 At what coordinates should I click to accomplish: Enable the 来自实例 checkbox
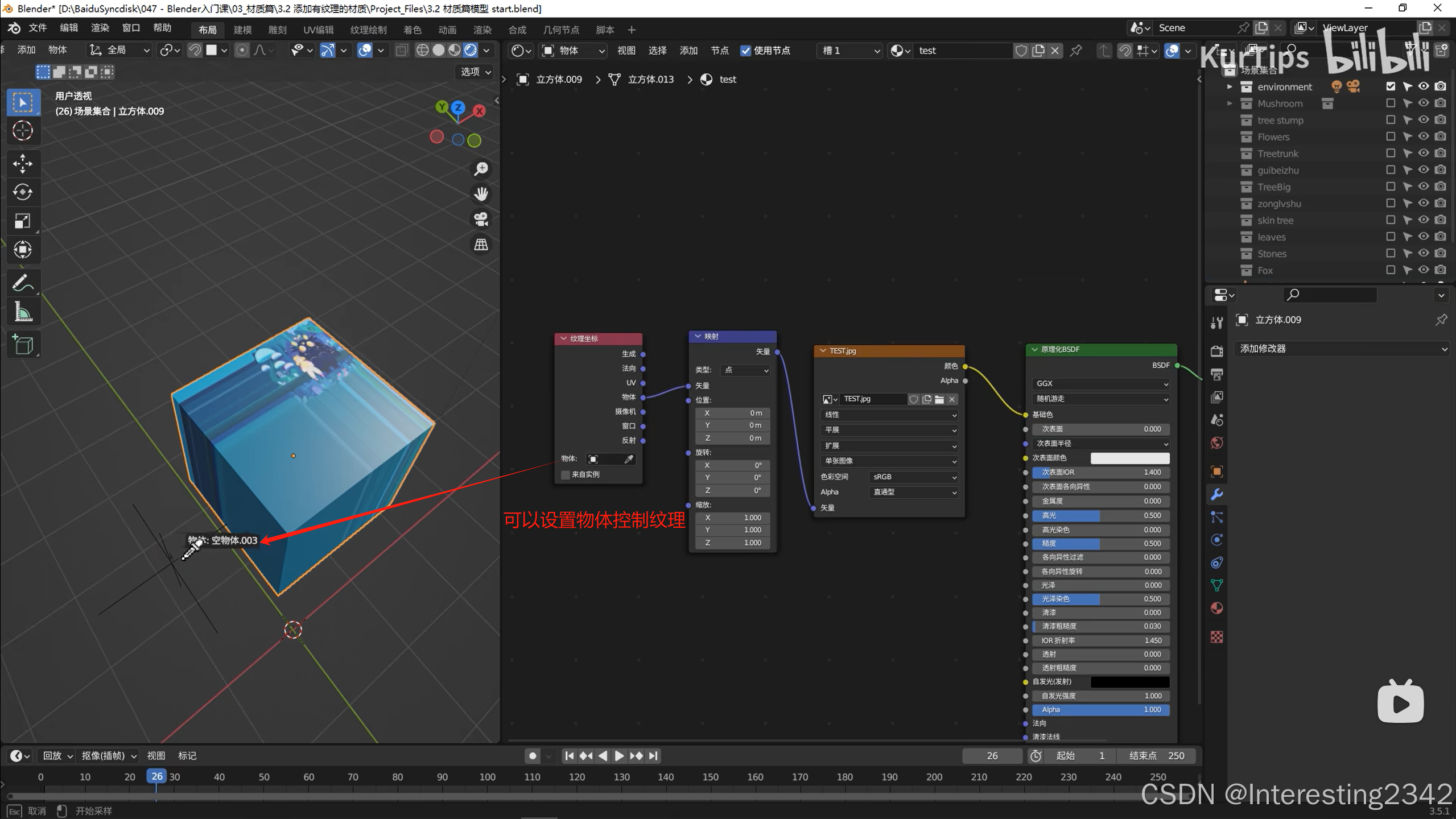tap(566, 474)
